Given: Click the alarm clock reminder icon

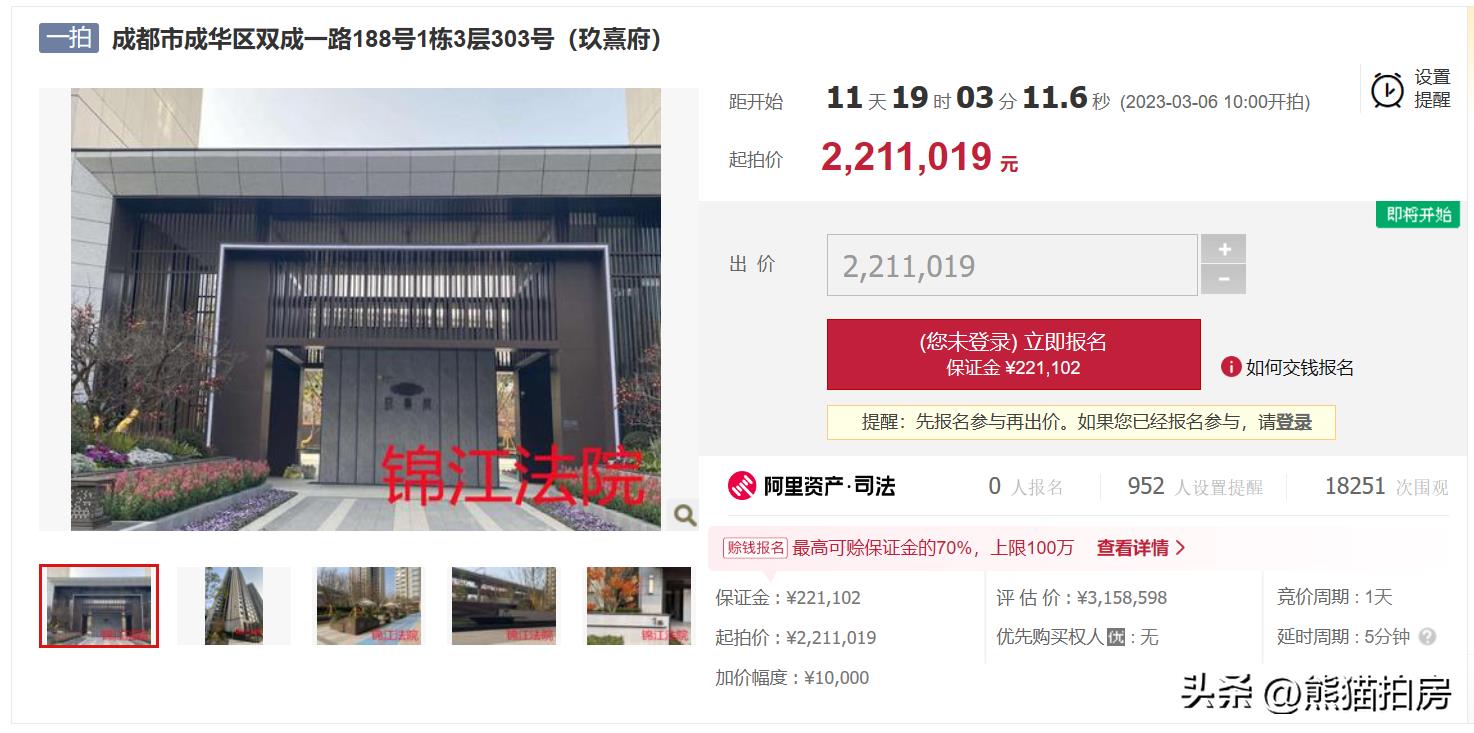Looking at the screenshot, I should (1387, 90).
